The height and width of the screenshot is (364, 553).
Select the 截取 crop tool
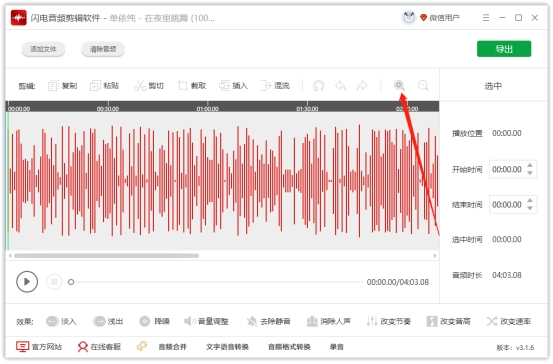coord(192,85)
